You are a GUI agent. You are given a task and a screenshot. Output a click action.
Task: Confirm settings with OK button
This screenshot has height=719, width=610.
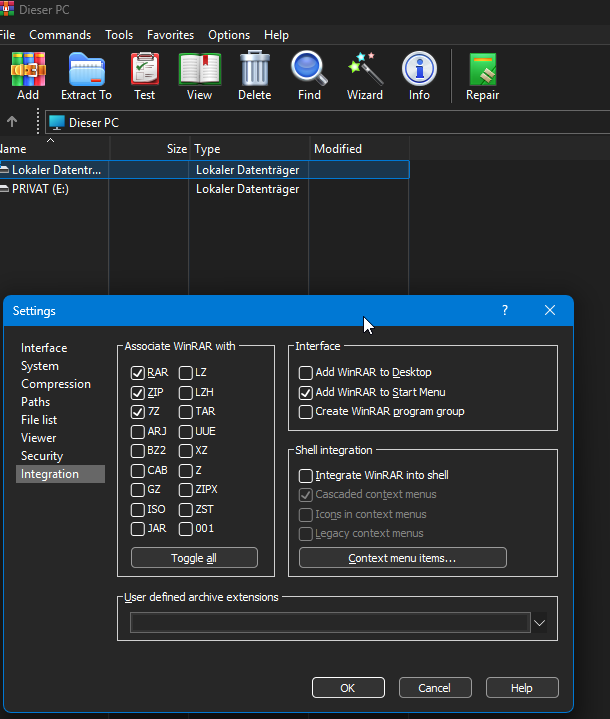[x=348, y=688]
